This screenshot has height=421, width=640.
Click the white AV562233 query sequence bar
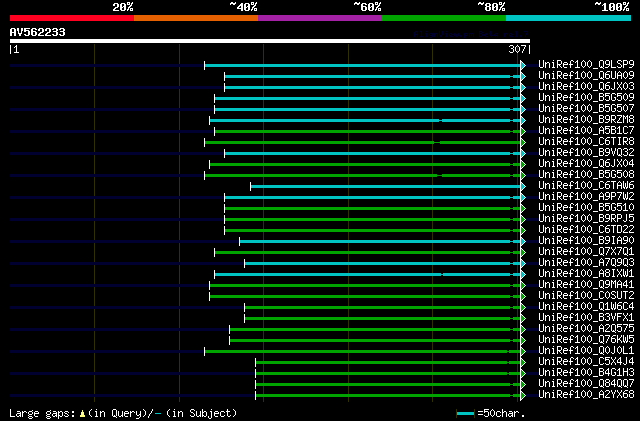(x=270, y=41)
